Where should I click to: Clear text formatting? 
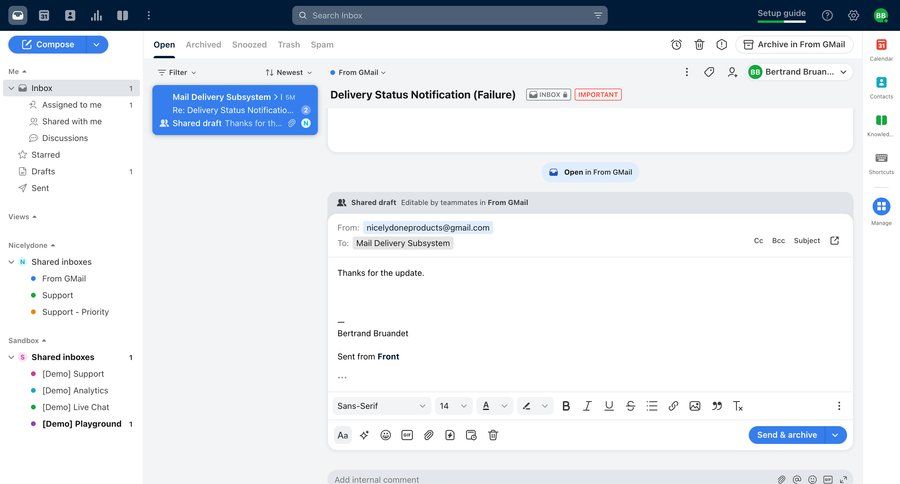738,406
